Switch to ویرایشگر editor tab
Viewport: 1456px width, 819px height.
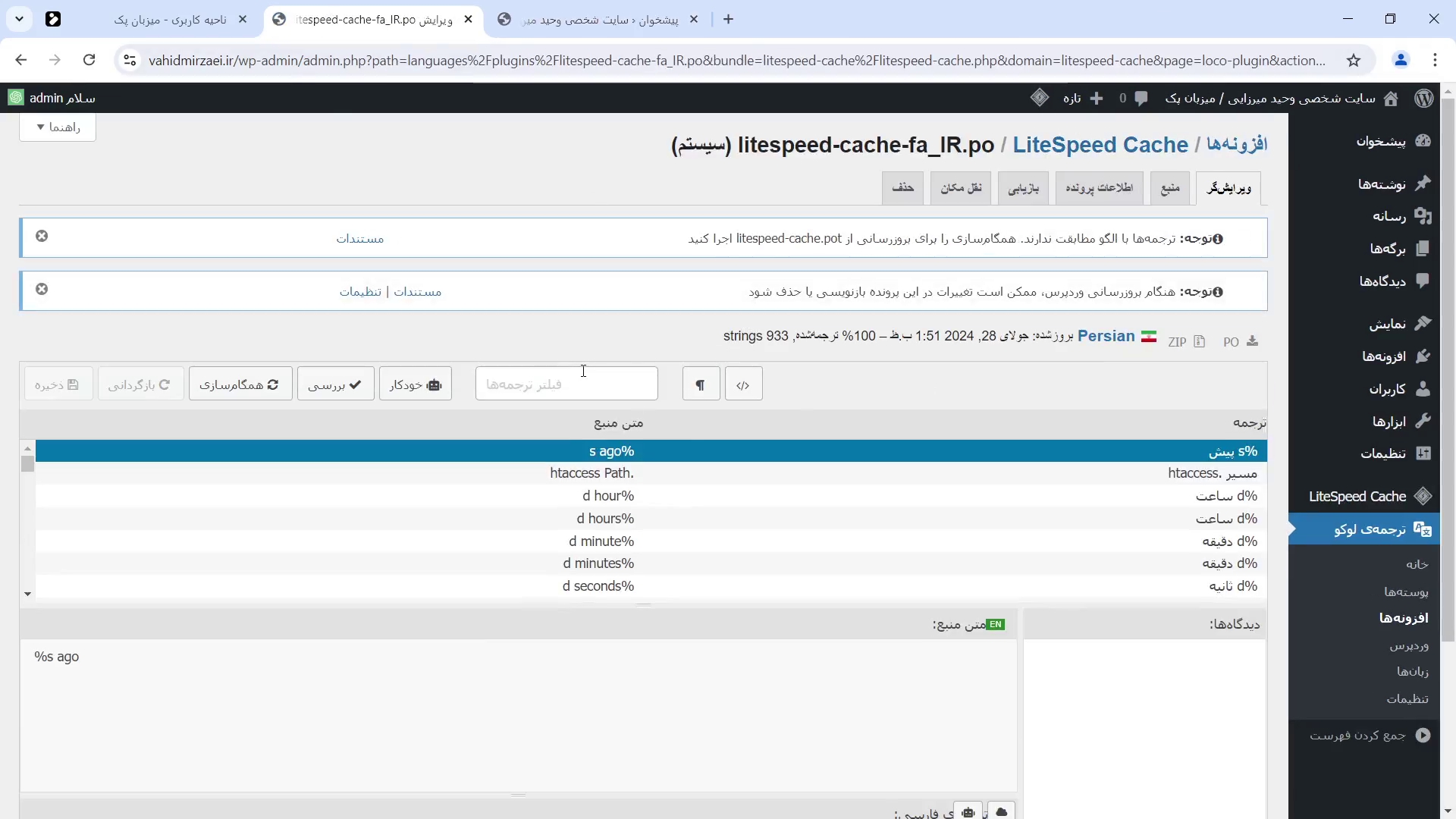[1228, 188]
